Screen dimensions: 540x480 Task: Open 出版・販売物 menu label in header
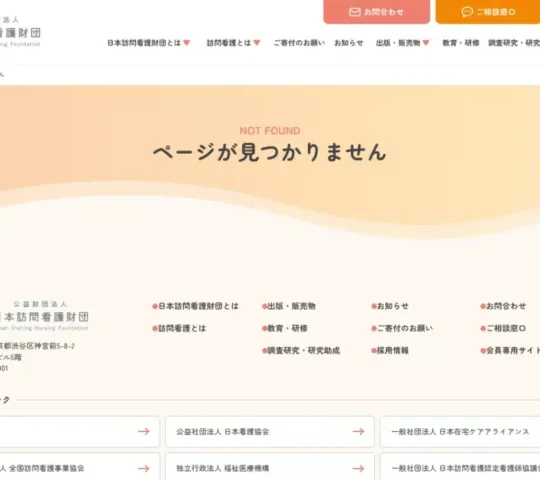click(398, 43)
